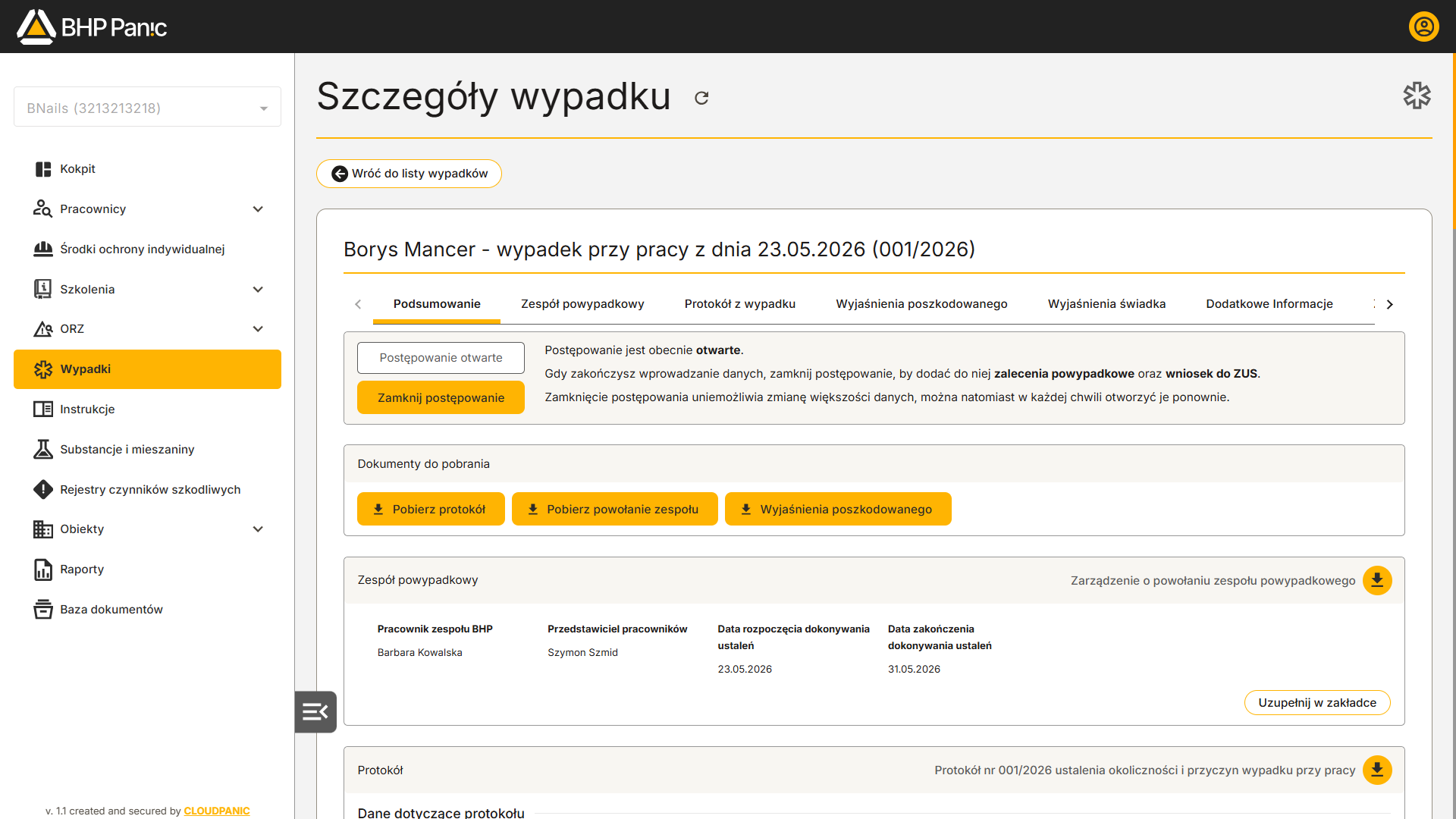Open the CLOUDPANIC footer link
Viewport: 1456px width, 819px height.
click(216, 811)
